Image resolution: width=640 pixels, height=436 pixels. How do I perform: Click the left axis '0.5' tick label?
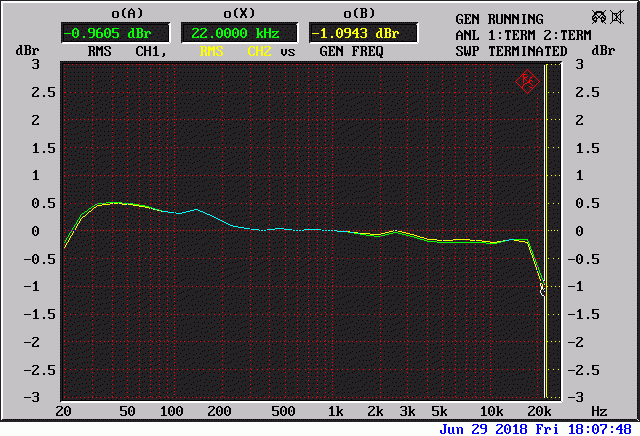(43, 203)
